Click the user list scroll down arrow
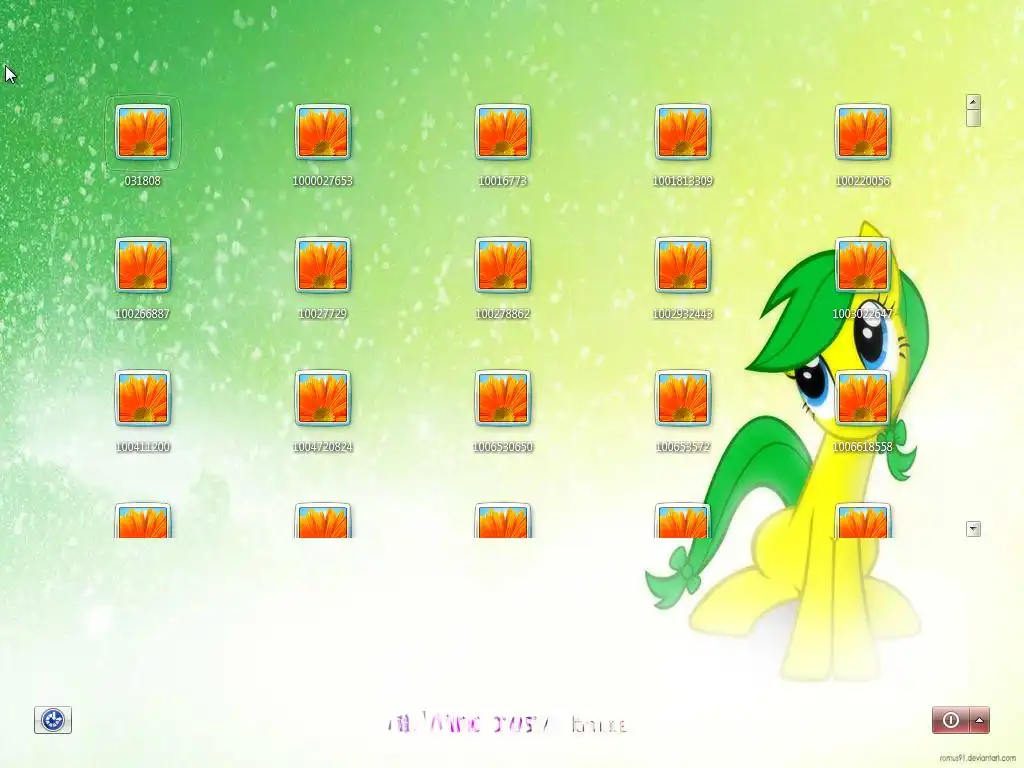 (x=973, y=529)
